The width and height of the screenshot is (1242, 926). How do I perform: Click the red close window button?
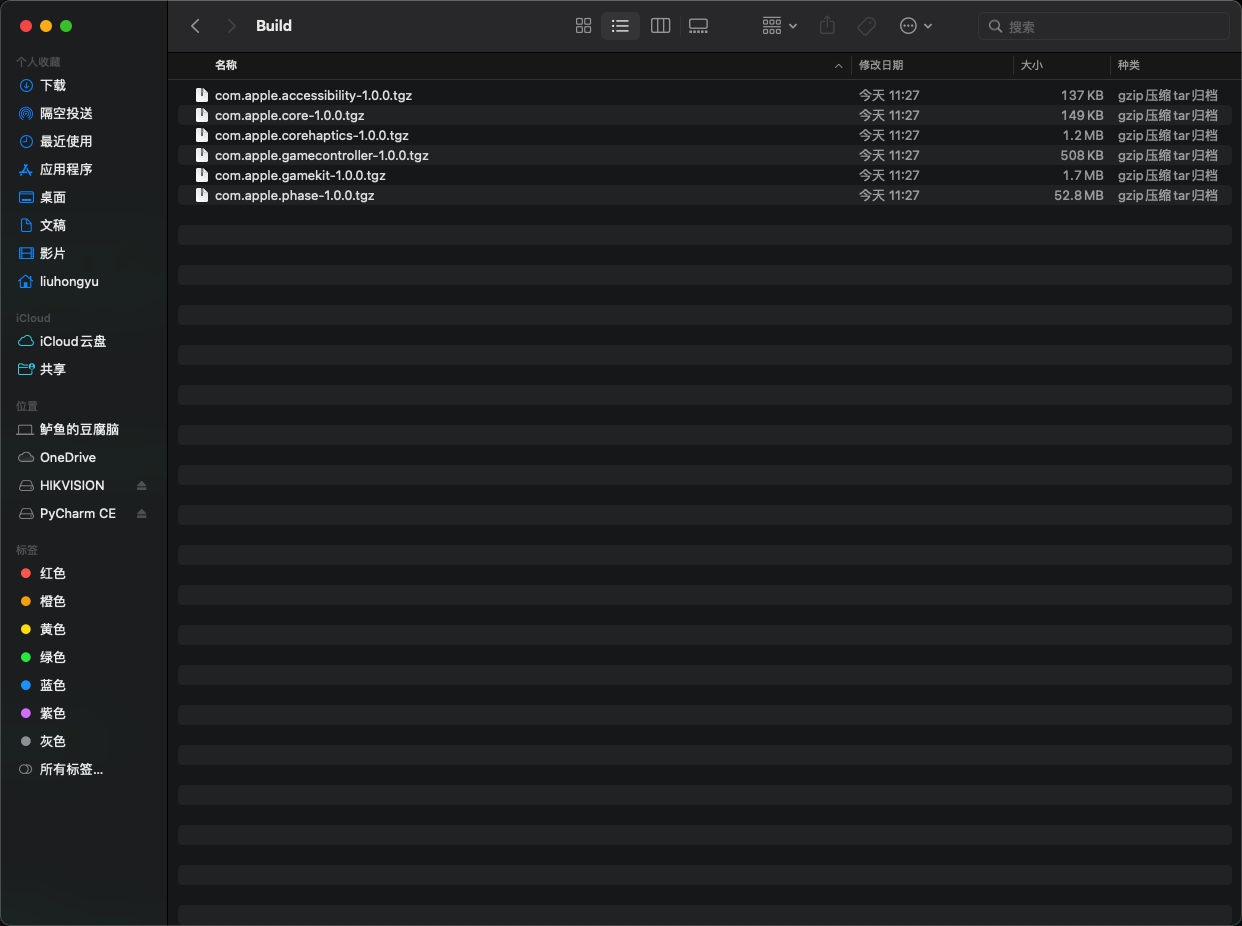click(26, 26)
